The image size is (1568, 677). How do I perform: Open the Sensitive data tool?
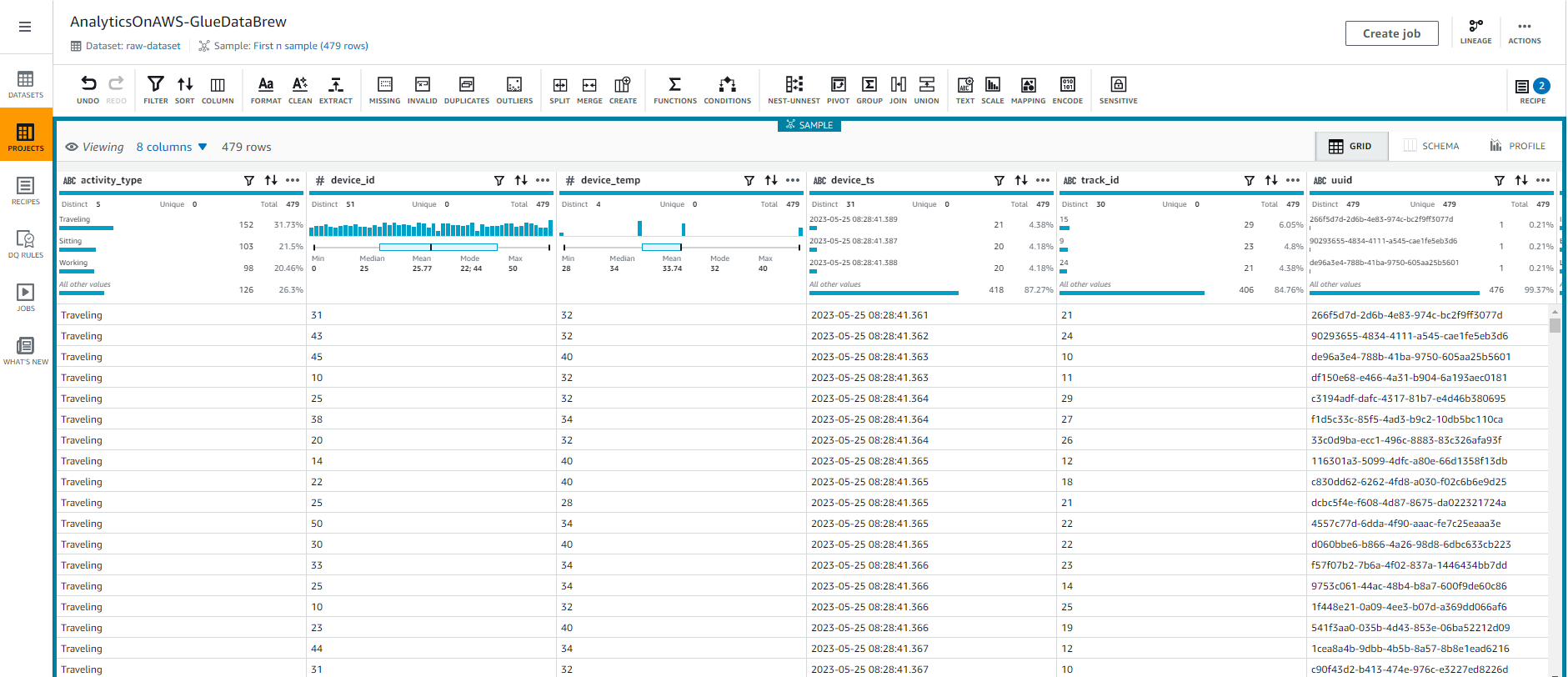click(1119, 89)
